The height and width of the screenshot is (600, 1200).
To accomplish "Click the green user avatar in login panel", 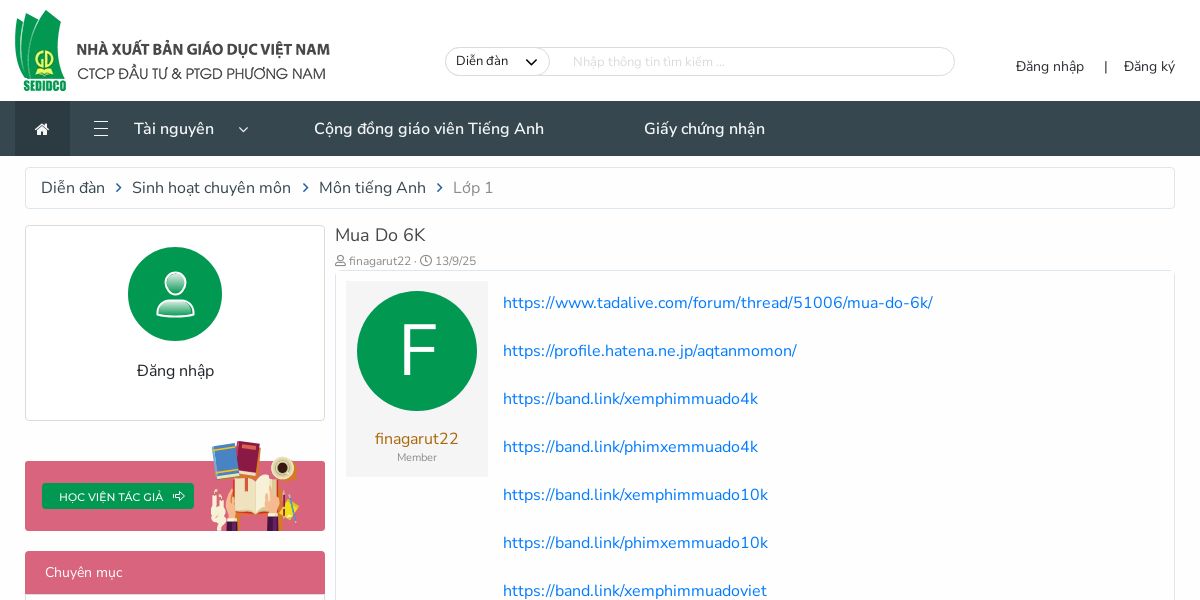I will pos(175,294).
